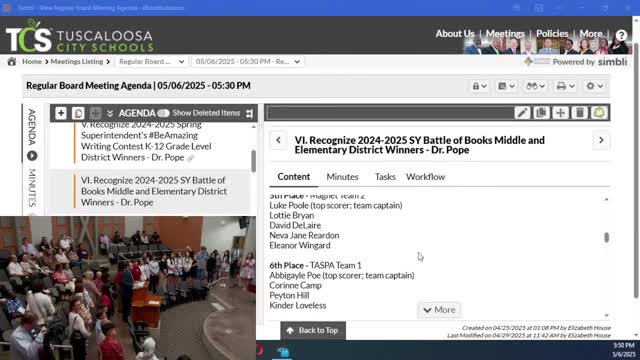Go to next agenda item arrow
Viewport: 640px width, 360px height.
pyautogui.click(x=601, y=140)
